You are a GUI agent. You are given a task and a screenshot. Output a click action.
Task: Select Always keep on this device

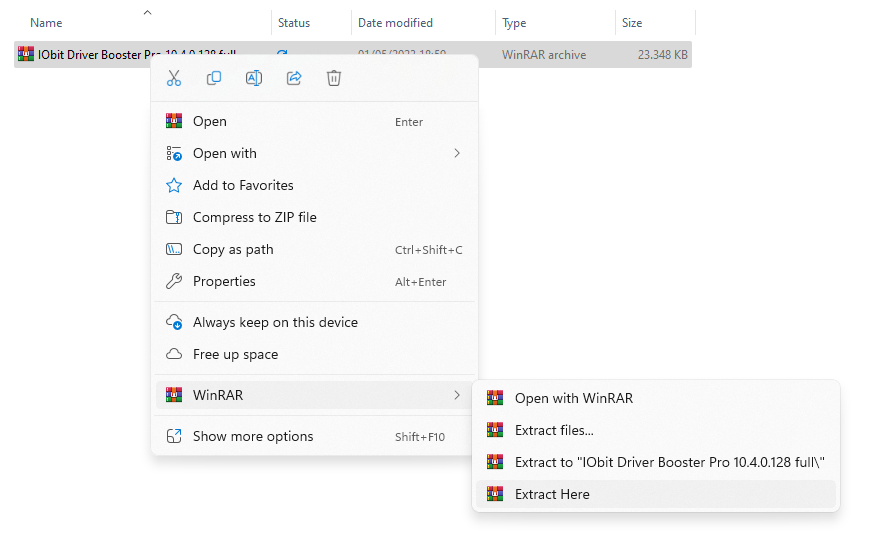pos(275,322)
